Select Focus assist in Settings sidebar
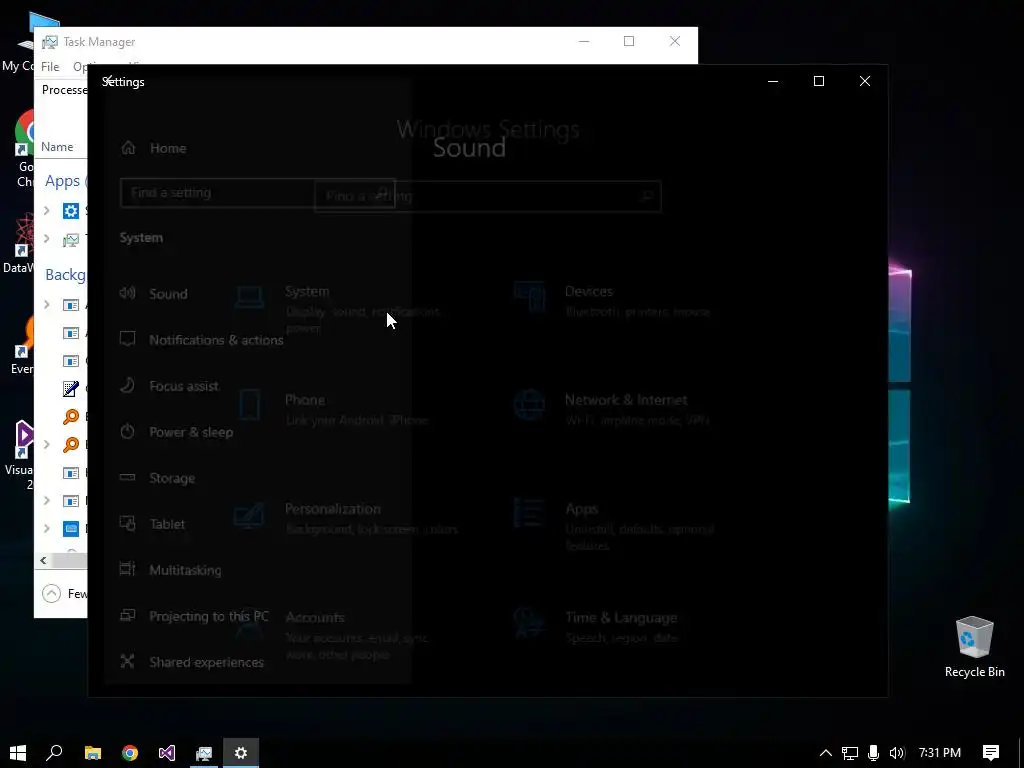The image size is (1024, 768). pos(169,386)
